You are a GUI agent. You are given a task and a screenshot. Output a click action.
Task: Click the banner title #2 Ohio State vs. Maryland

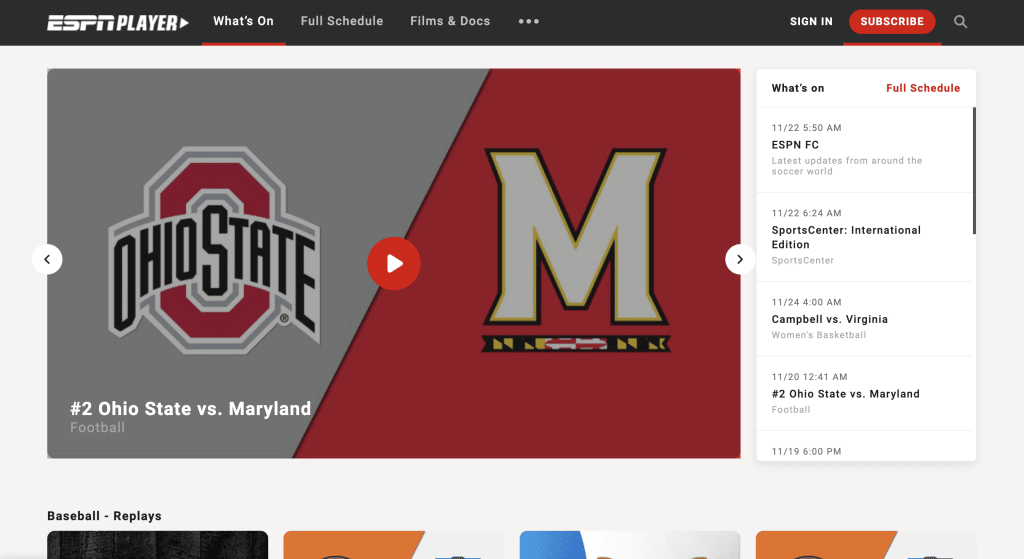click(191, 409)
